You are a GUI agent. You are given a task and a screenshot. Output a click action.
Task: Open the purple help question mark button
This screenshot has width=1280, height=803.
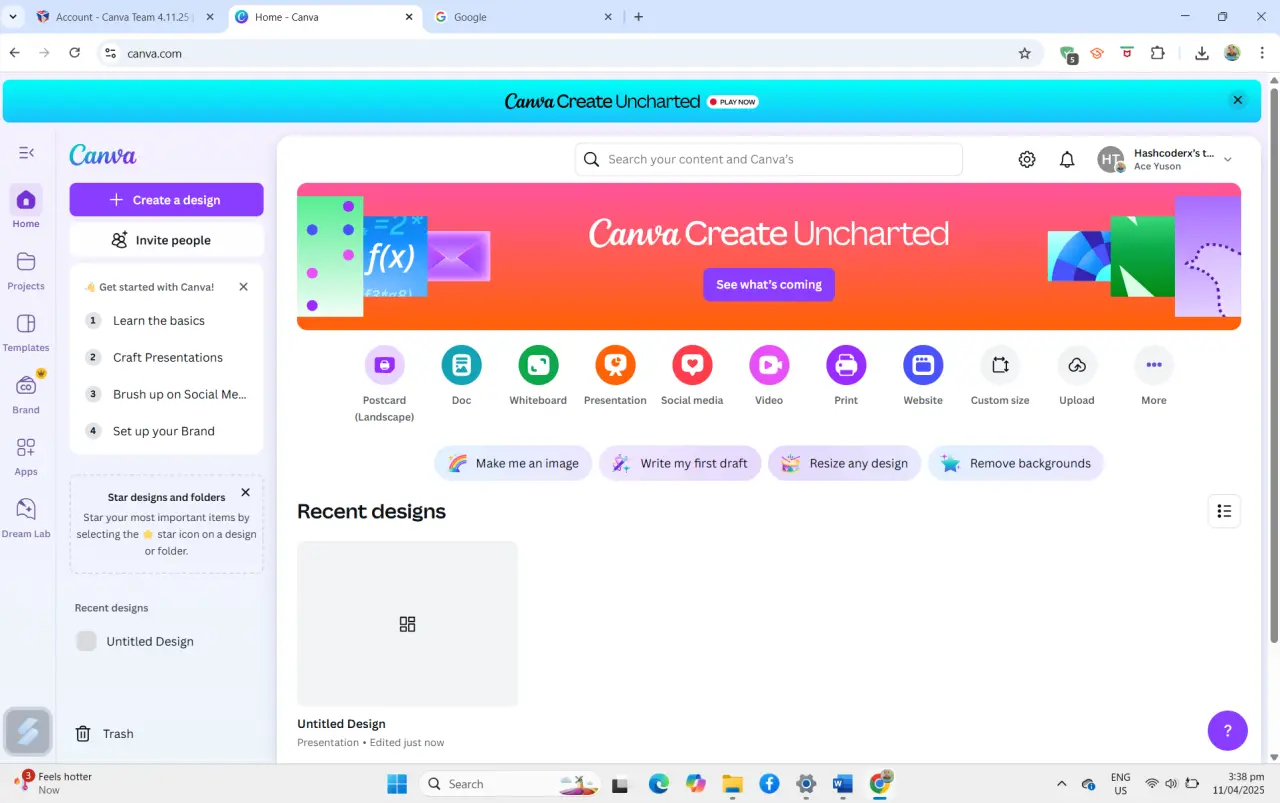pyautogui.click(x=1228, y=730)
